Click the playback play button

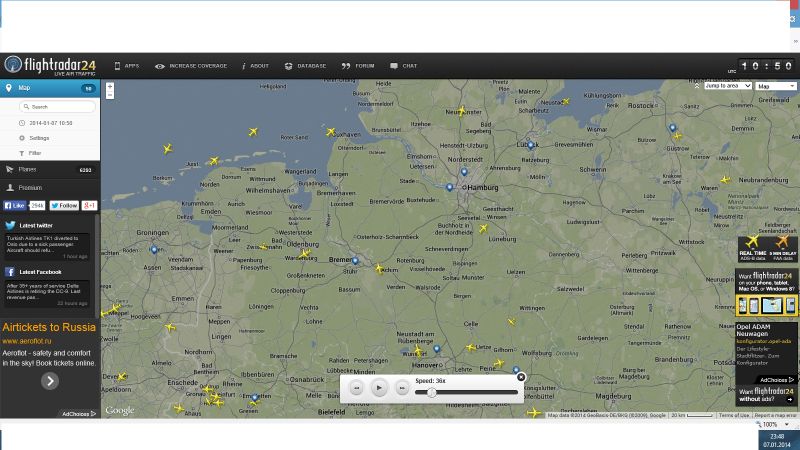[379, 388]
